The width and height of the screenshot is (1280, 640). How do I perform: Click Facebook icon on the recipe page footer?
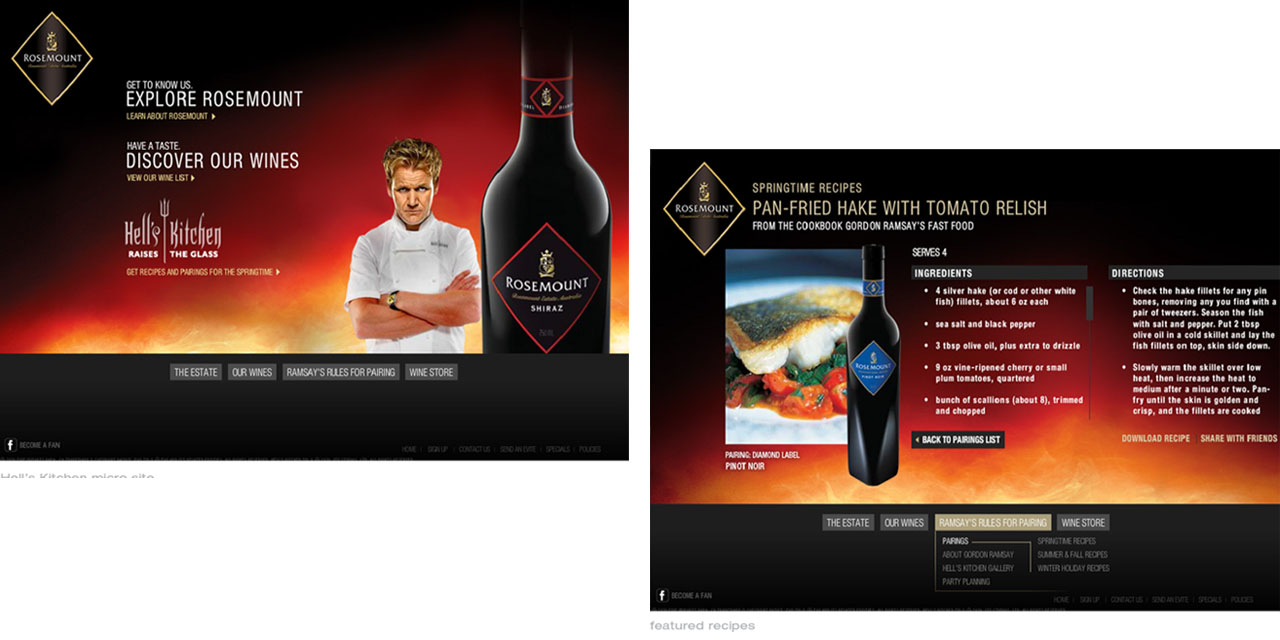662,595
